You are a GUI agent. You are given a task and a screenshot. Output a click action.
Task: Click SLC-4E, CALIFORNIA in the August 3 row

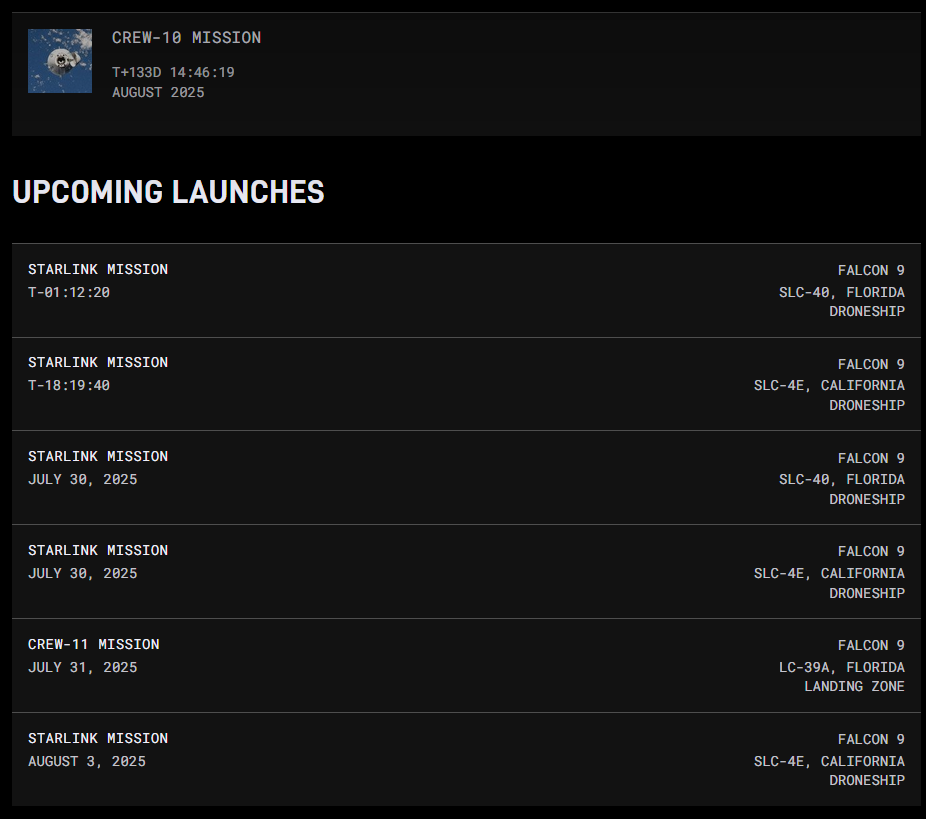coord(829,761)
